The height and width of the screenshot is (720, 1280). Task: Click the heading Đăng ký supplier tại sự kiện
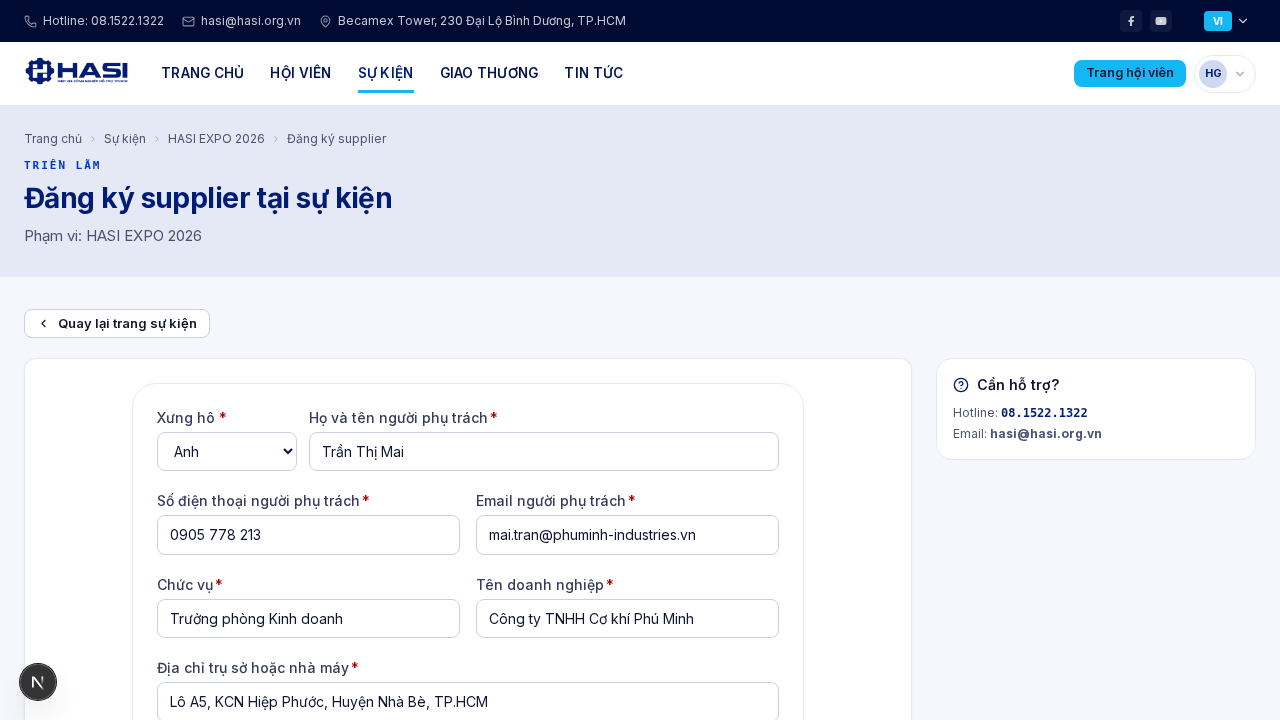click(x=208, y=198)
